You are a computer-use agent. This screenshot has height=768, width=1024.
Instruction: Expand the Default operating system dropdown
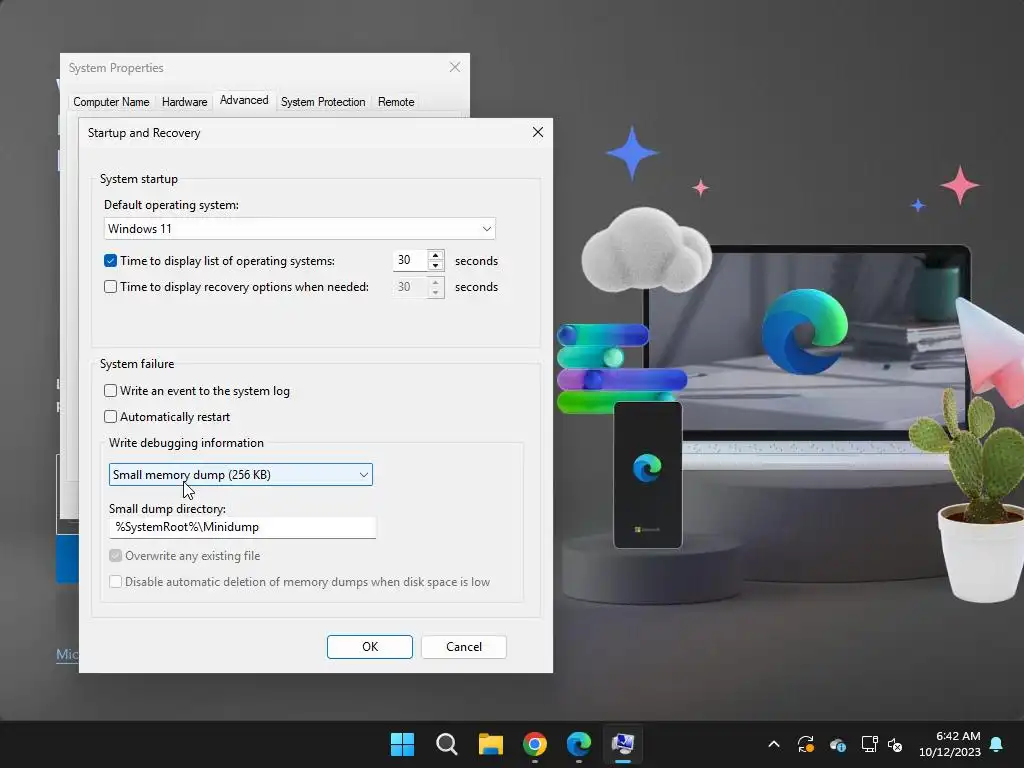pyautogui.click(x=300, y=229)
